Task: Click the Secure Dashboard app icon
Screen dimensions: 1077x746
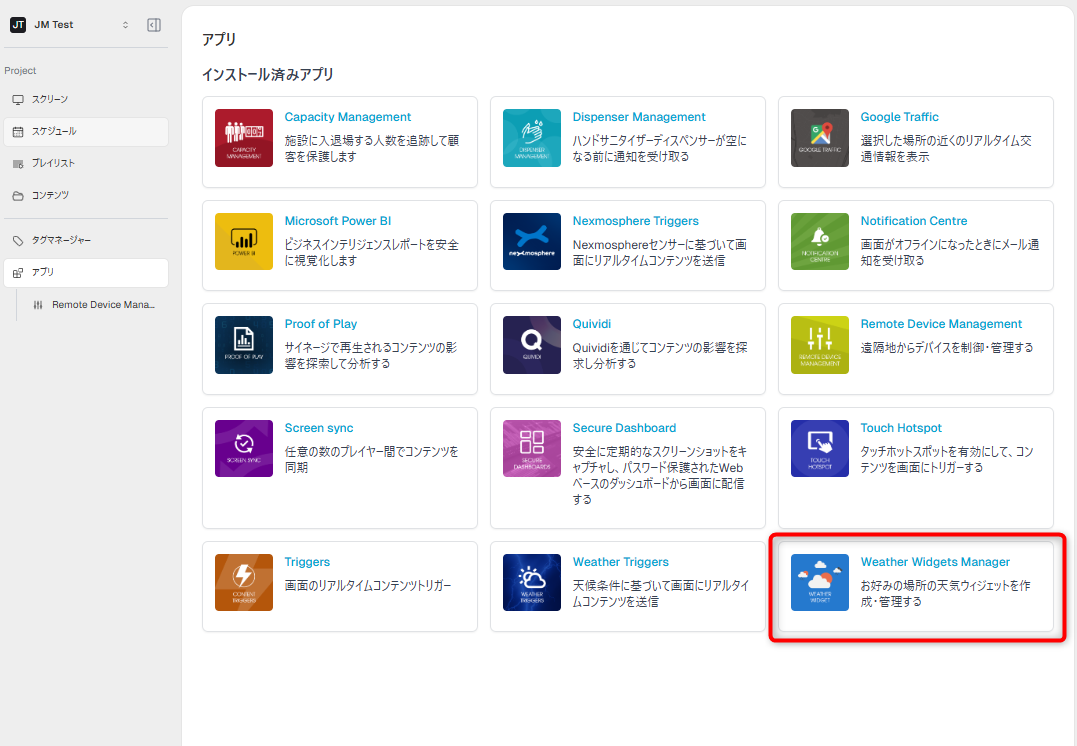Action: point(532,449)
